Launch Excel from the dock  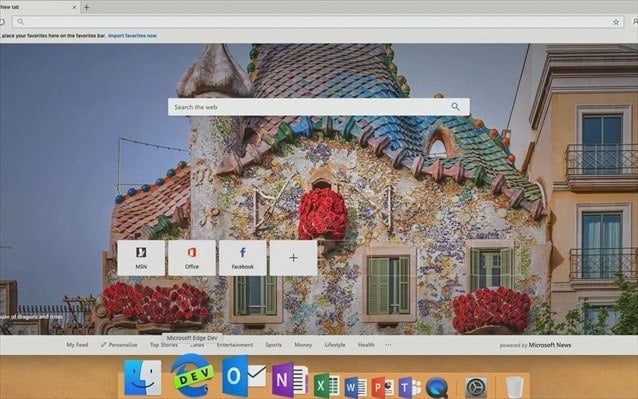pos(326,385)
